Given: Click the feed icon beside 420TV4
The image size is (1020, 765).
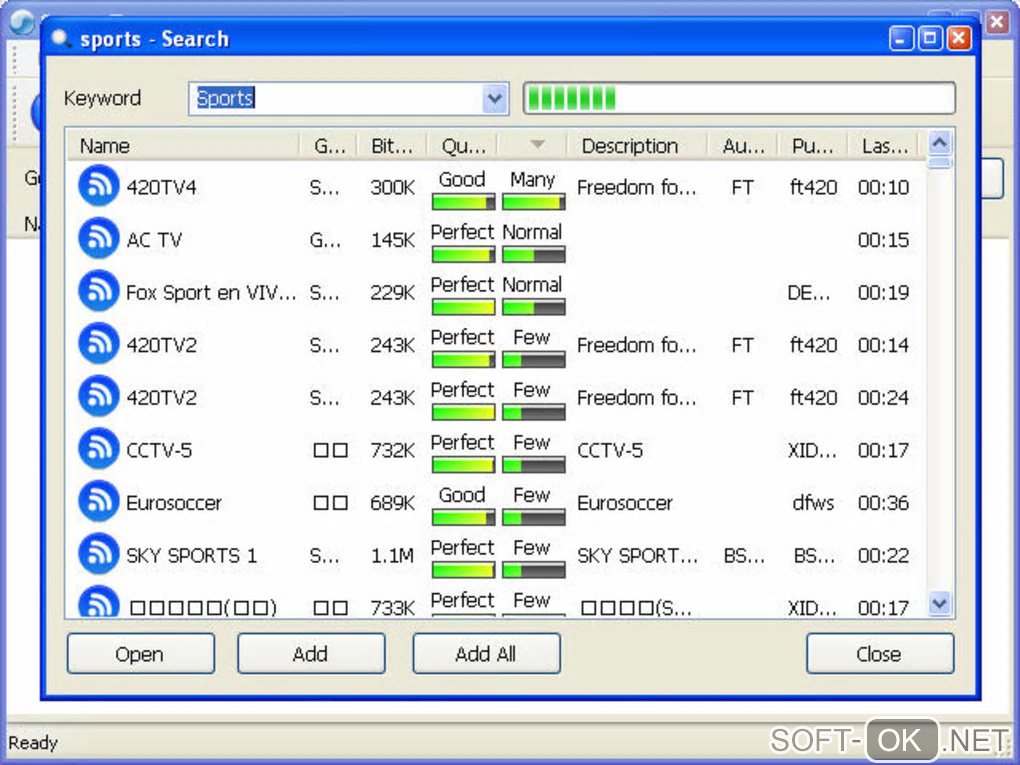Looking at the screenshot, I should [x=98, y=186].
